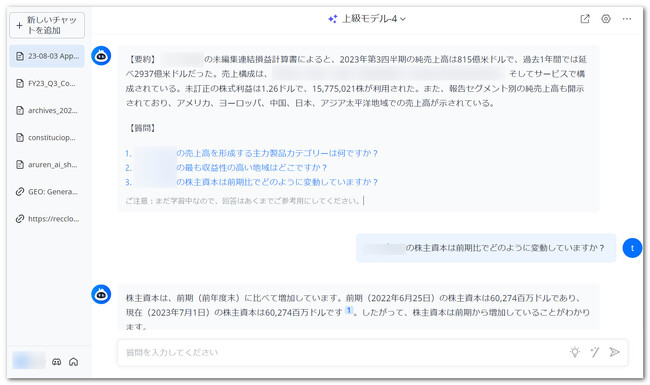
Task: Open the Discord icon in sidebar footer
Action: click(x=56, y=362)
